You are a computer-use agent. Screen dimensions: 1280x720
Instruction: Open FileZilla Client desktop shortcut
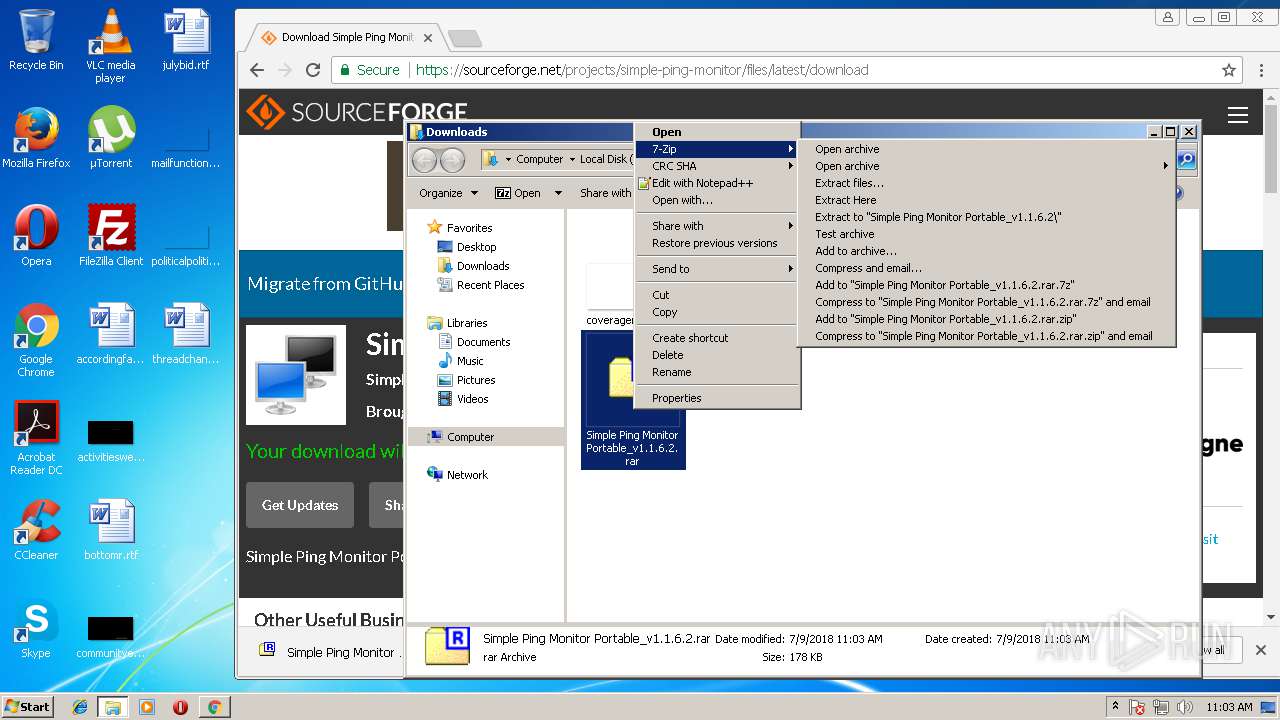(111, 236)
